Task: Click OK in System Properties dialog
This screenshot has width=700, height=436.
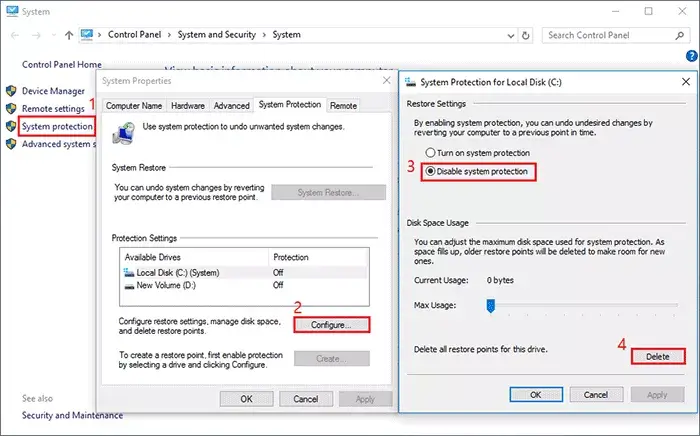Action: click(x=246, y=399)
